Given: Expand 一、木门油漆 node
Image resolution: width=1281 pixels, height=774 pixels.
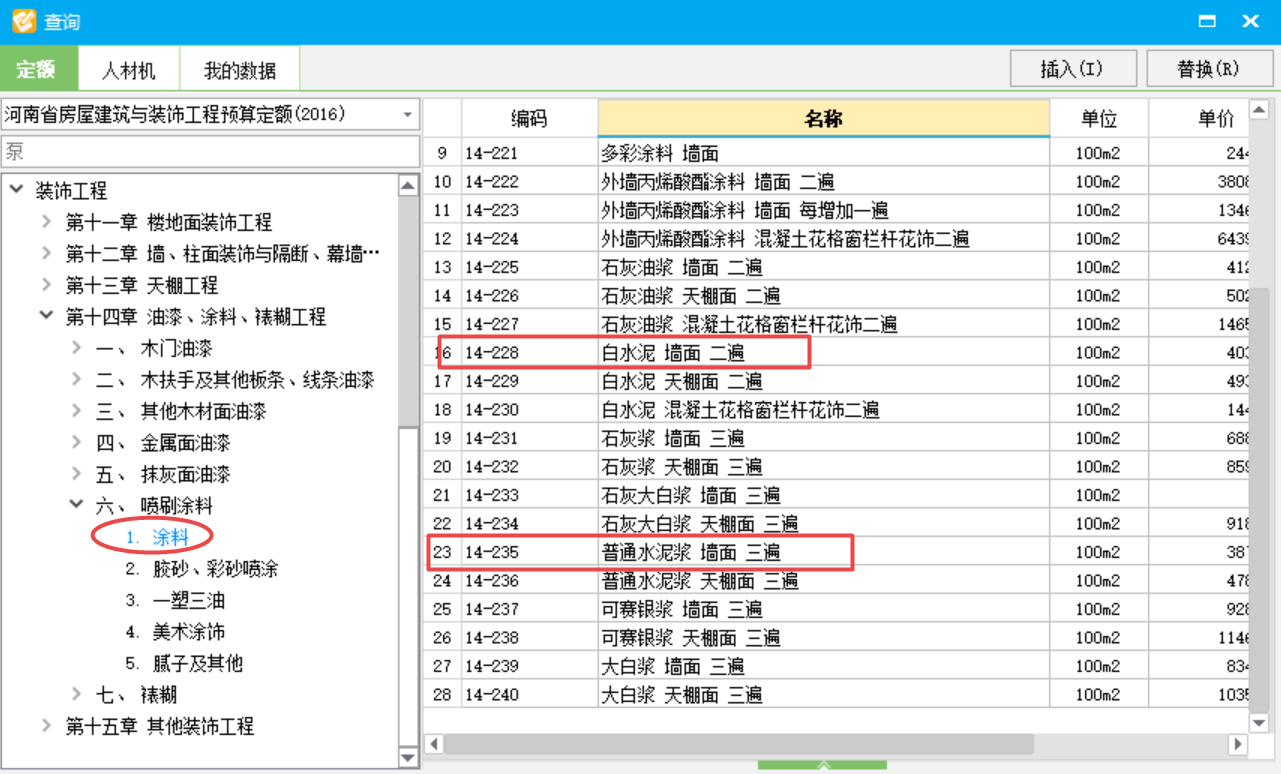Looking at the screenshot, I should pos(76,348).
